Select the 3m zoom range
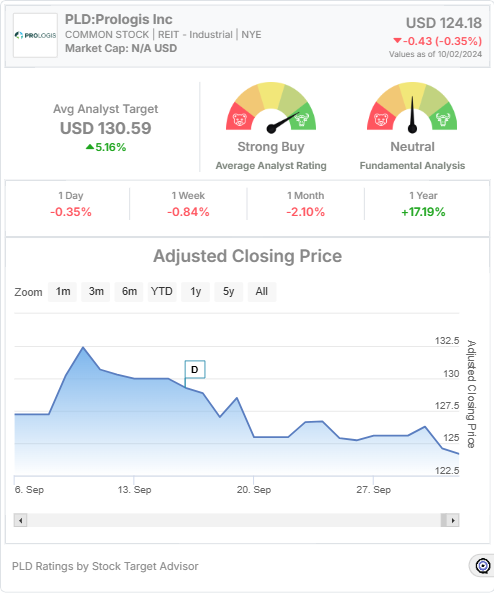 click(x=96, y=292)
